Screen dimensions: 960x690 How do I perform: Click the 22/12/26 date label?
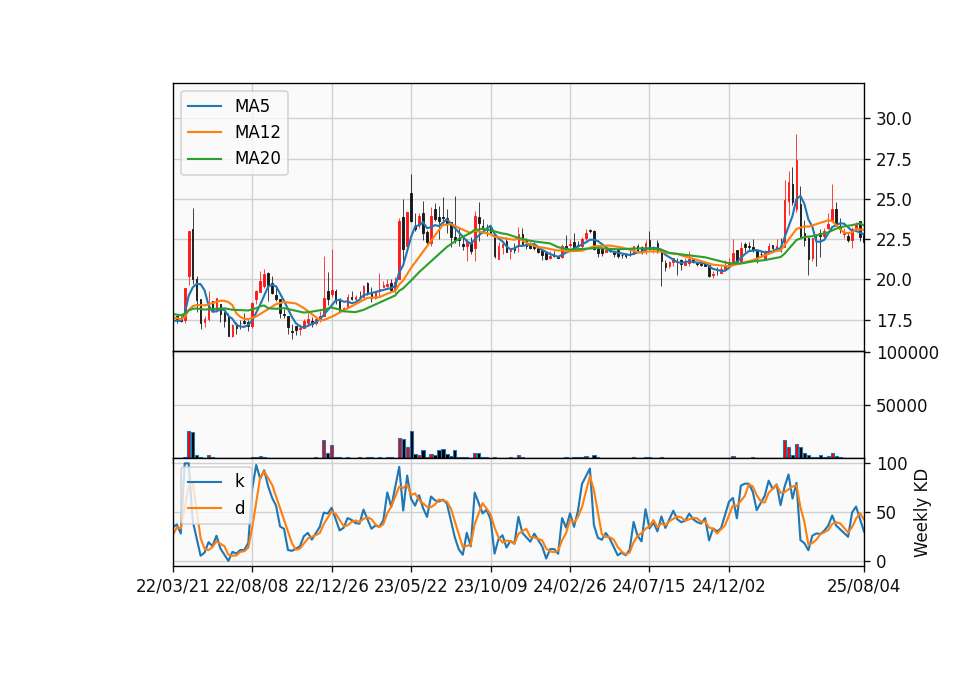coord(332,587)
